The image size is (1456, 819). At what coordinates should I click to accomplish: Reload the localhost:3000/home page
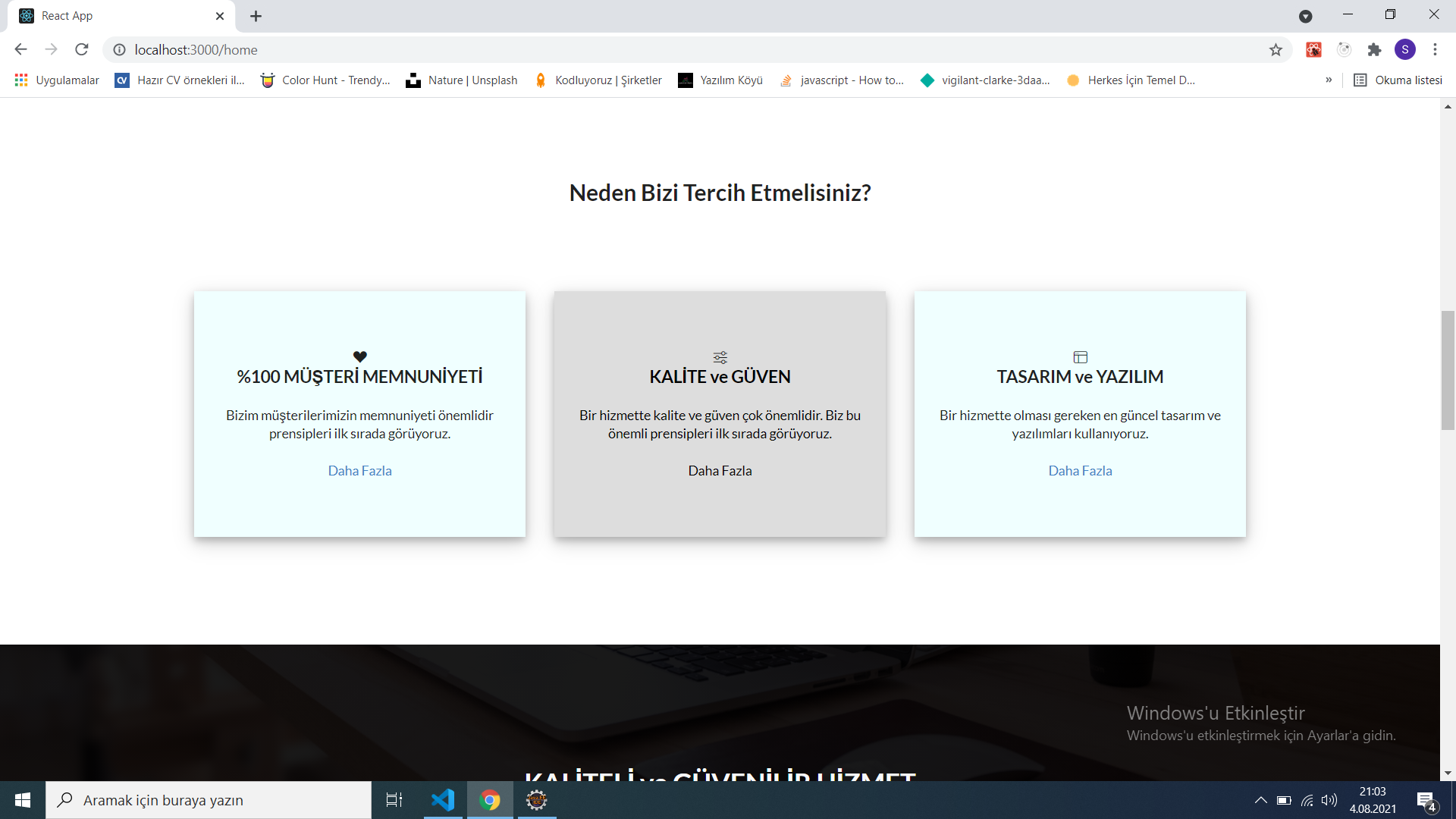(81, 49)
